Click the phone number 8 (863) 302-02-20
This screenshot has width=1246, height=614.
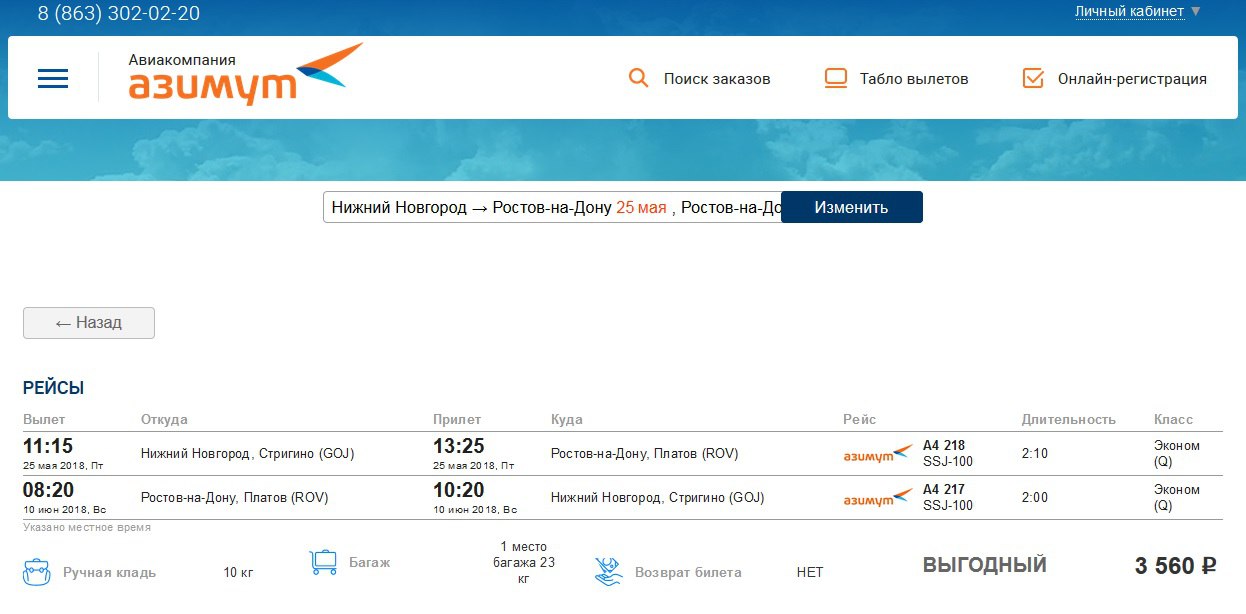(119, 13)
